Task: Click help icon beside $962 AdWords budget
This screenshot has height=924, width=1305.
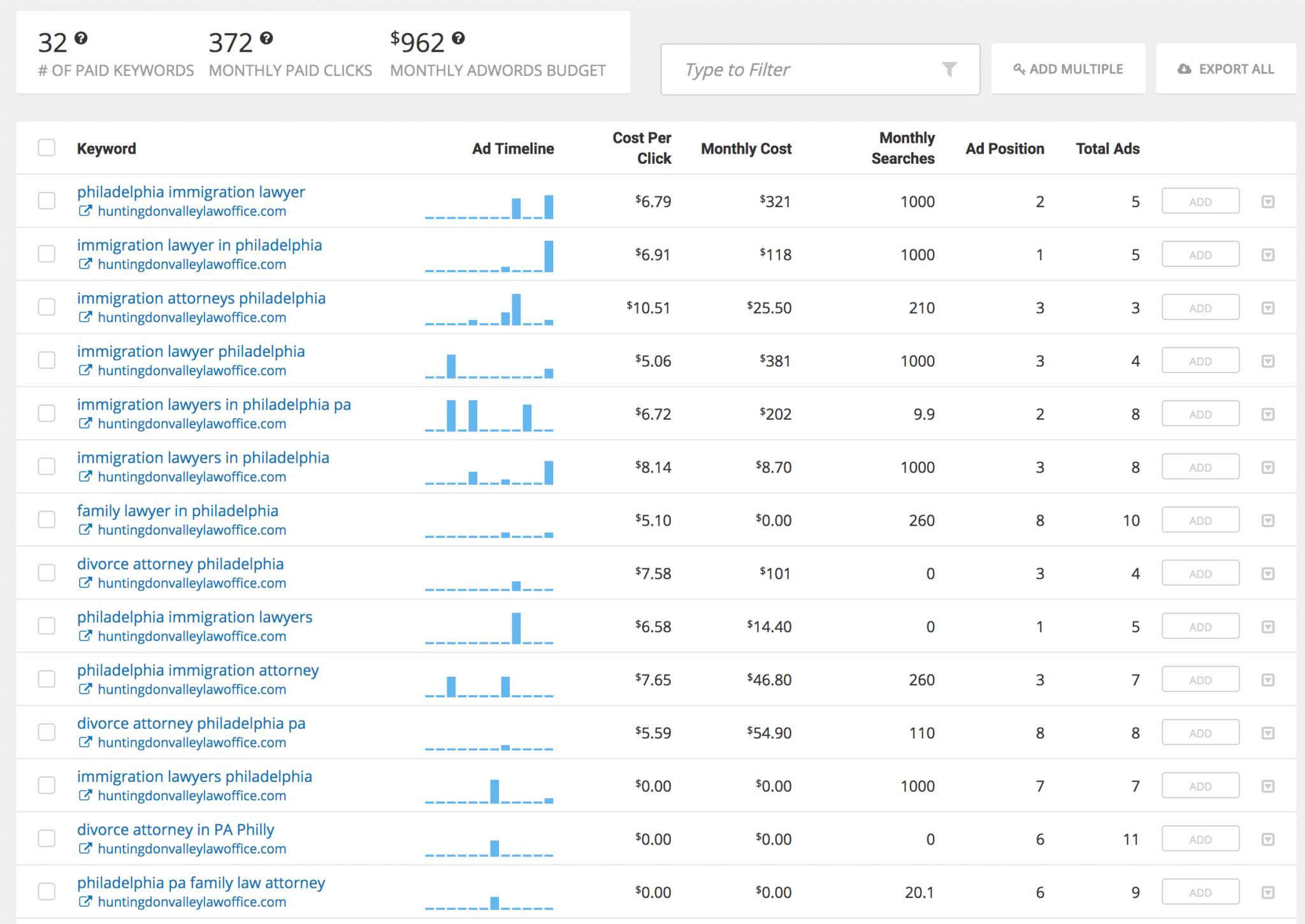Action: click(458, 38)
